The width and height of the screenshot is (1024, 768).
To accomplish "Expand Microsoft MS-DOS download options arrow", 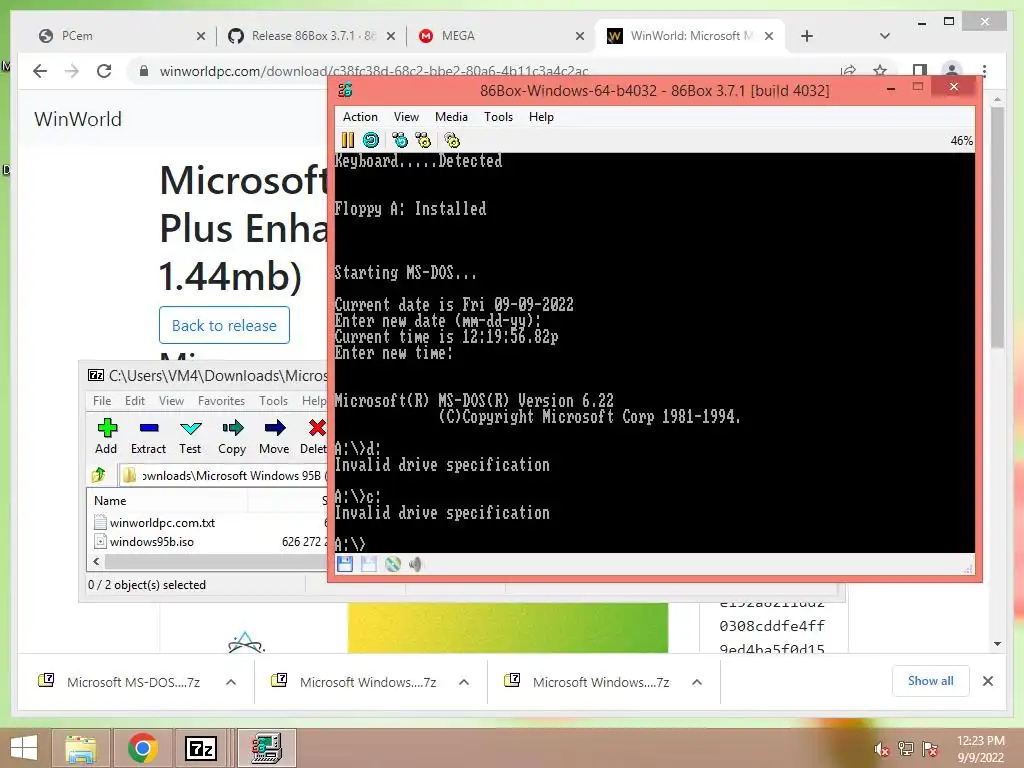I will coord(231,682).
